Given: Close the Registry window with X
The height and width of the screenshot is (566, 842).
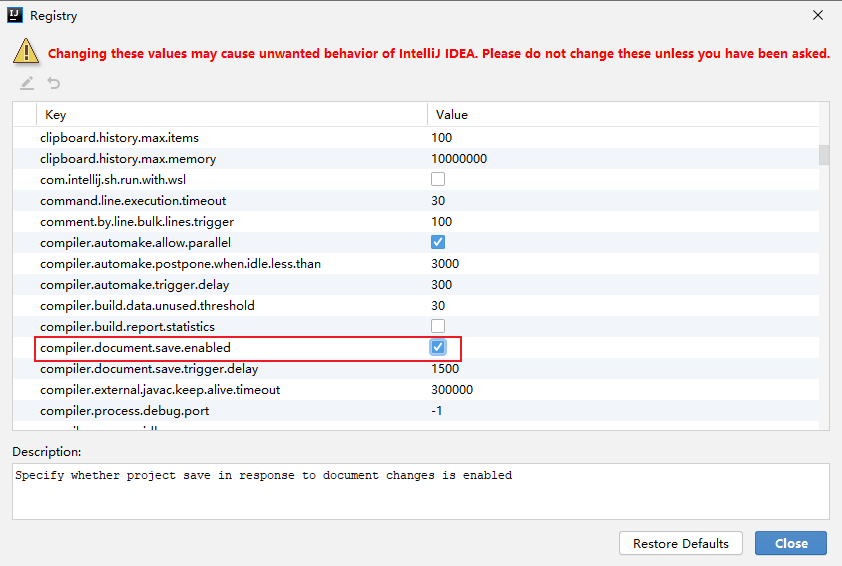Looking at the screenshot, I should pyautogui.click(x=817, y=16).
